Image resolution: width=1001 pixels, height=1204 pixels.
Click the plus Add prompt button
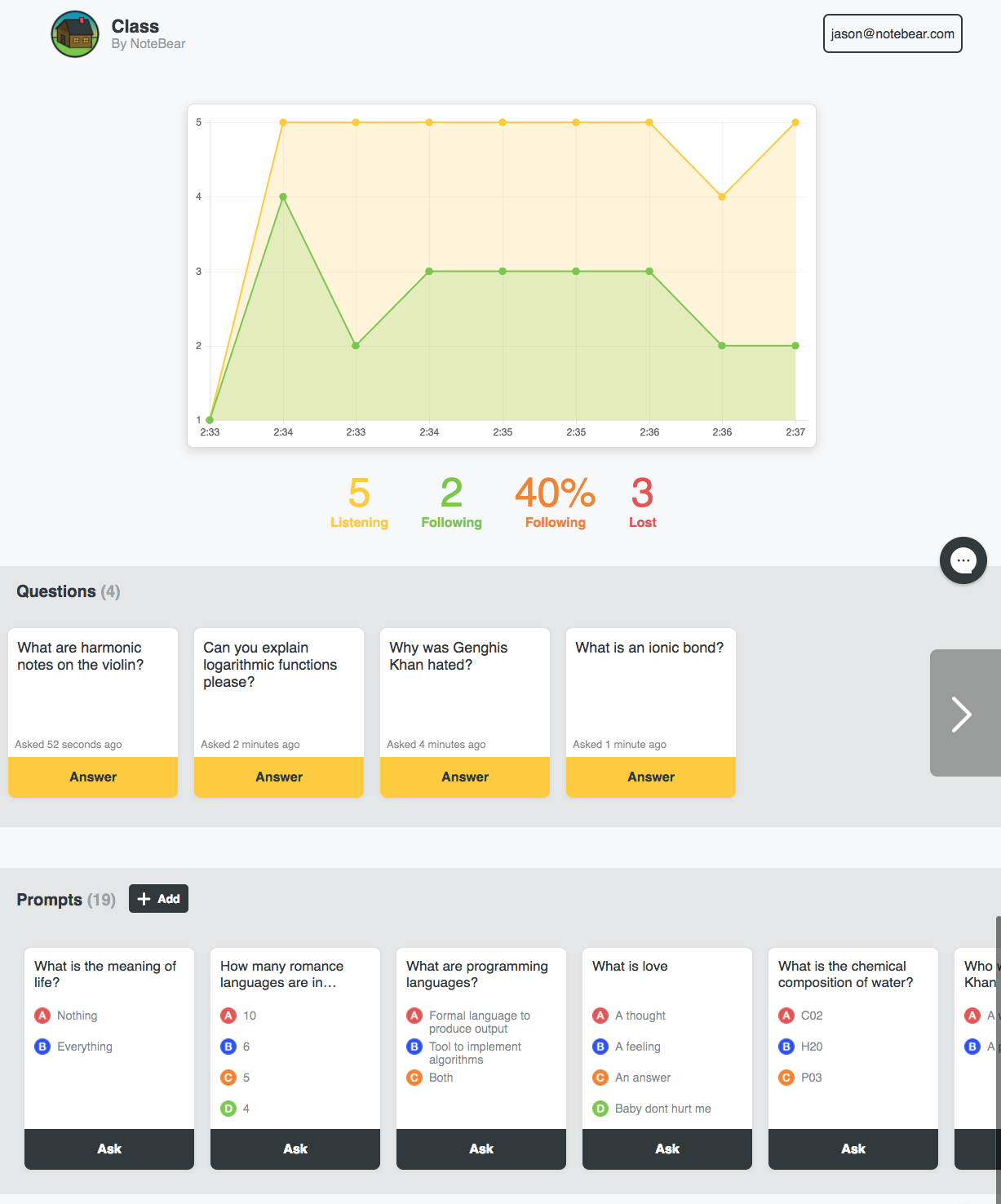coord(158,899)
